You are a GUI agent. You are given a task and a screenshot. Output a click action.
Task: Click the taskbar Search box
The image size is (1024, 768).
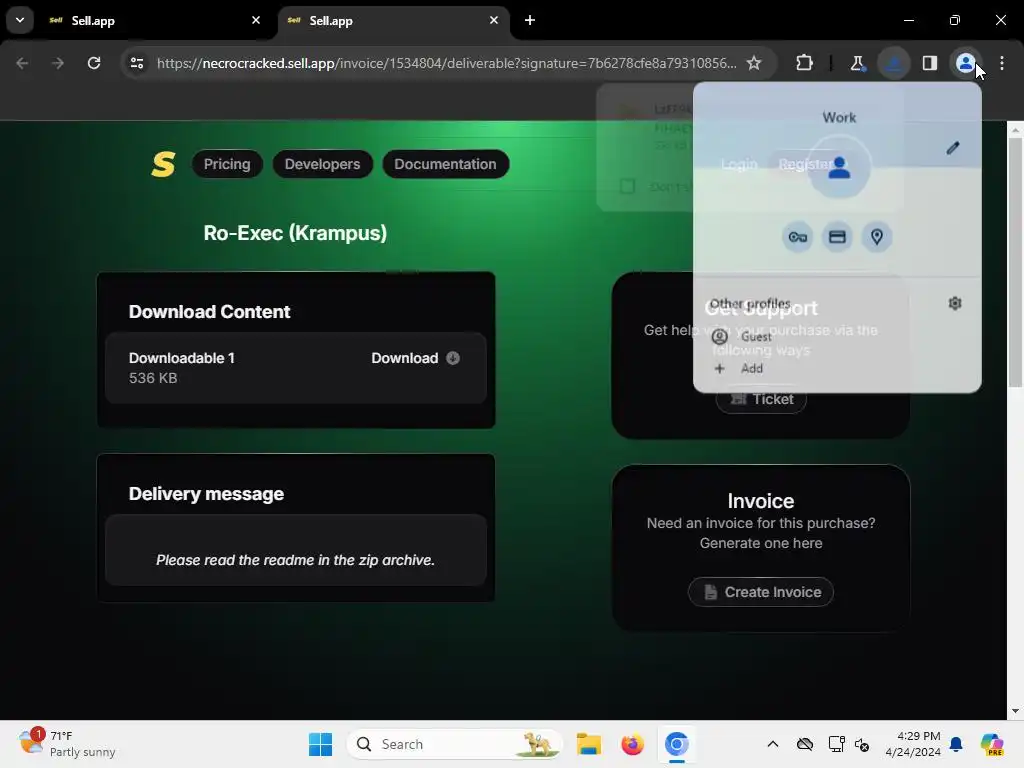(455, 744)
